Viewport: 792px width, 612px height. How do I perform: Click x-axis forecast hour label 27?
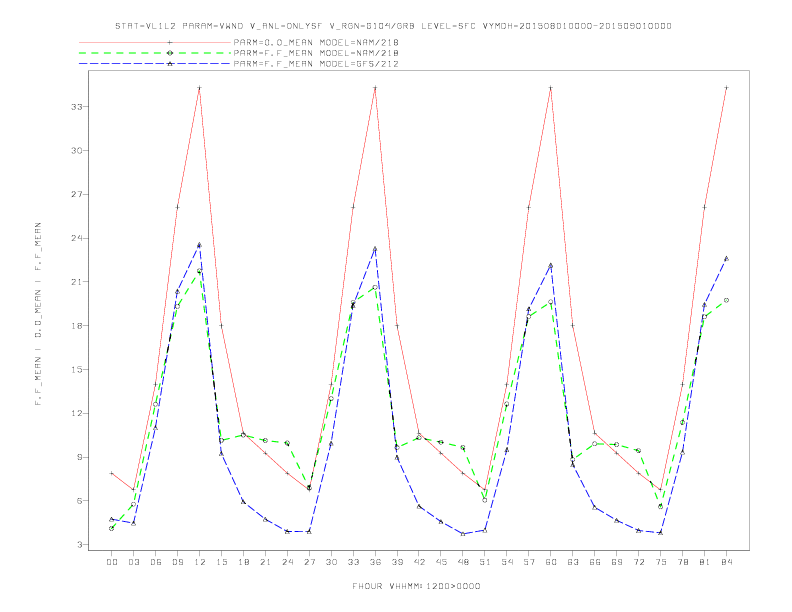click(x=309, y=562)
